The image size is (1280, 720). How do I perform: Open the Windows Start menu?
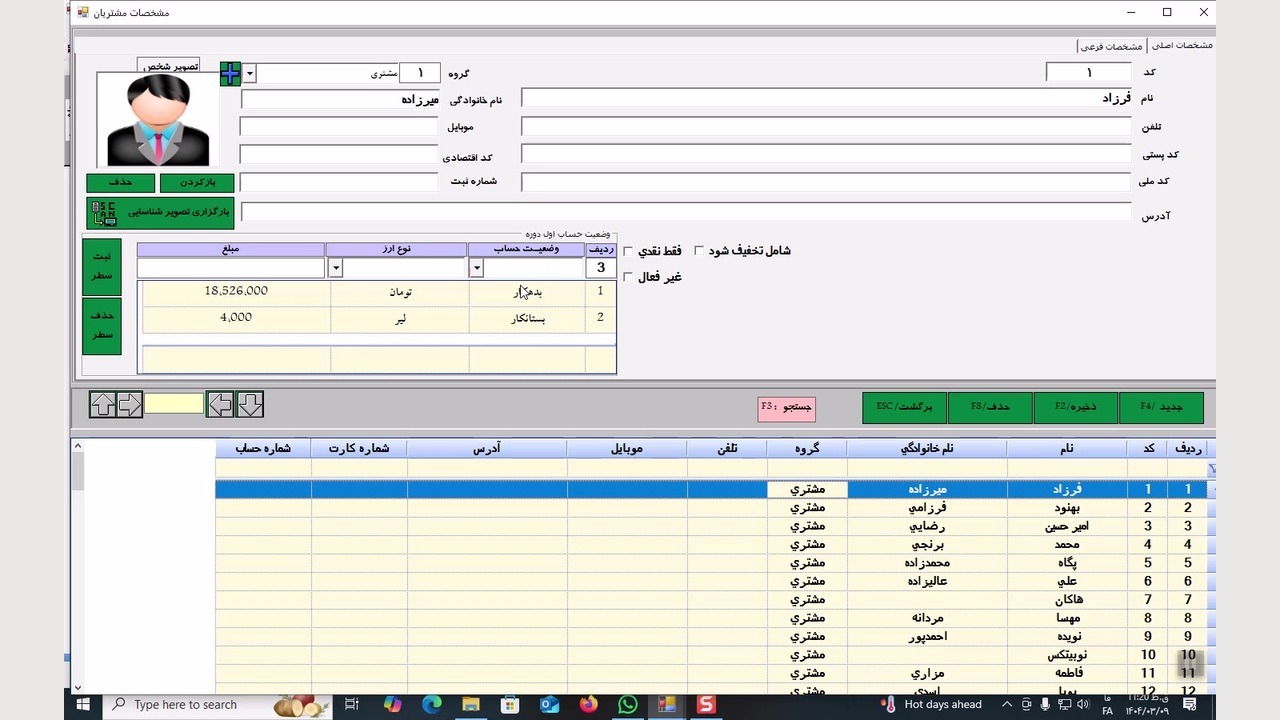point(84,705)
